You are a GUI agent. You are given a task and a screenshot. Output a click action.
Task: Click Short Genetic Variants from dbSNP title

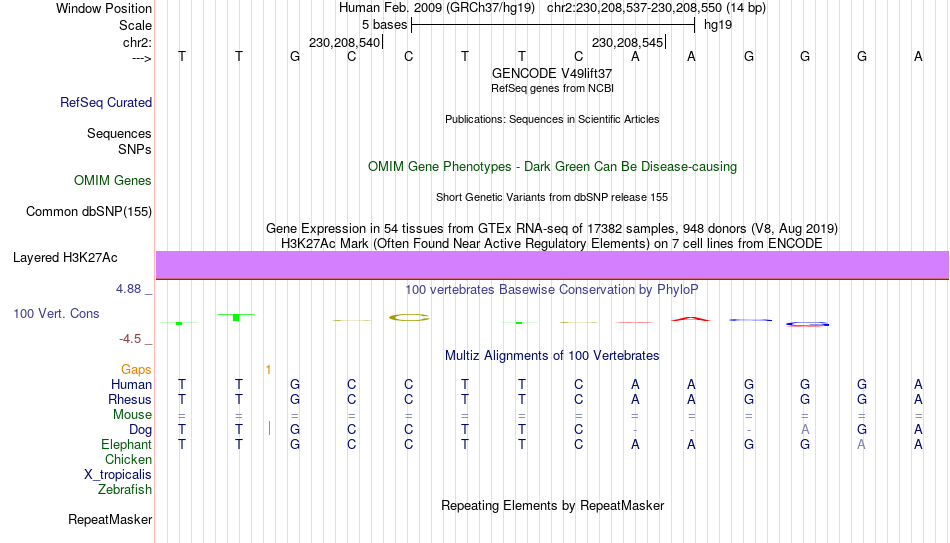tap(552, 198)
